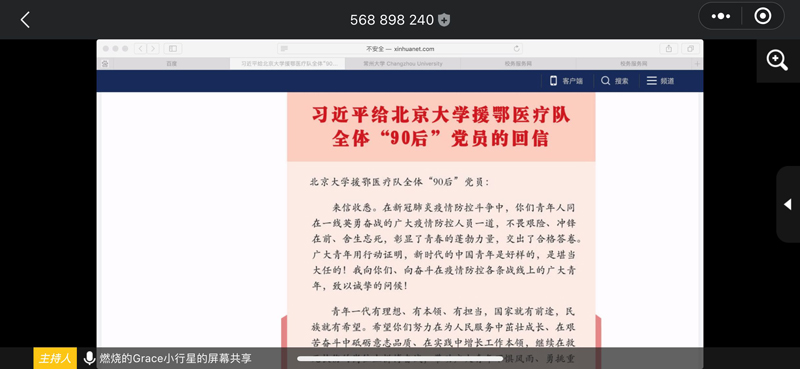Viewport: 800px width, 369px height.
Task: Expand the side panel with the left arrow
Action: (x=787, y=204)
